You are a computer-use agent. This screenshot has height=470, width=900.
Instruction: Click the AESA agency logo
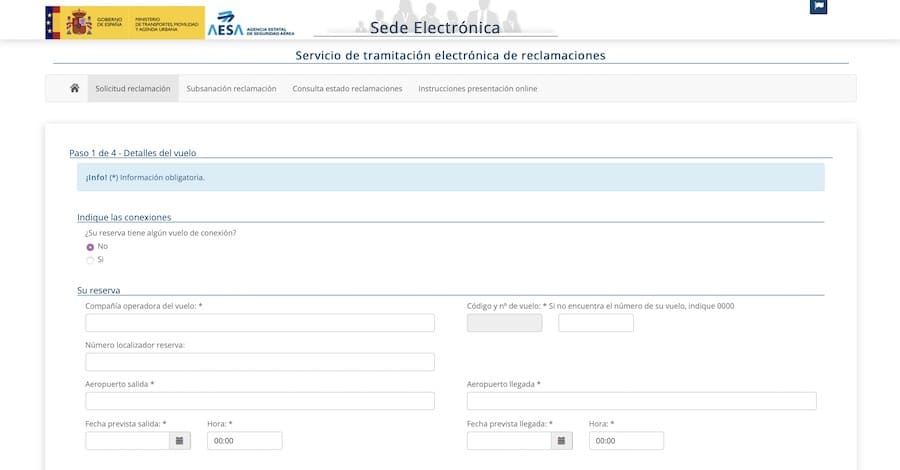click(x=250, y=24)
